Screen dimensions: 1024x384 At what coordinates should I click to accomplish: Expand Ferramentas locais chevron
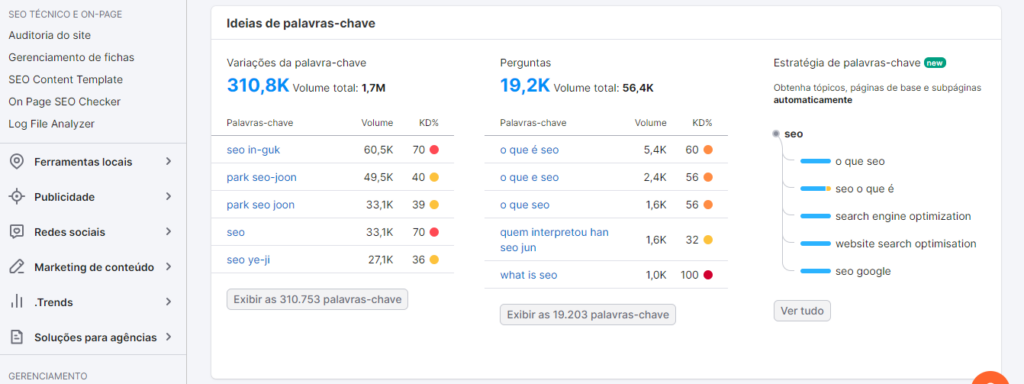pyautogui.click(x=168, y=161)
